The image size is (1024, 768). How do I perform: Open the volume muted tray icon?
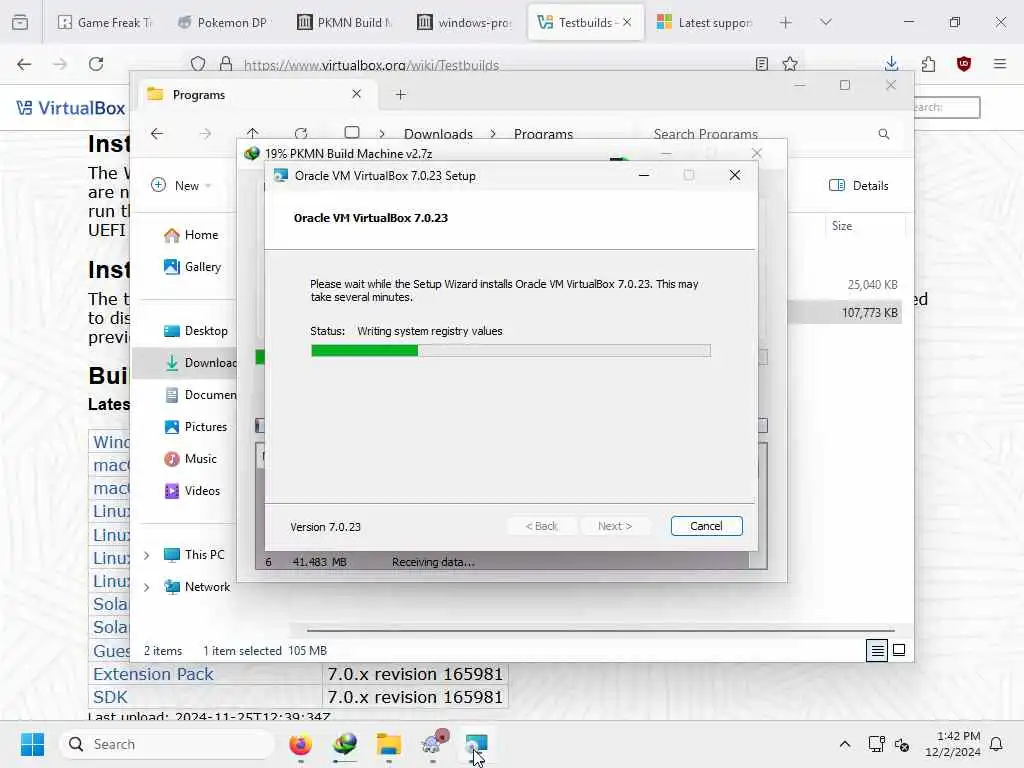click(x=902, y=744)
